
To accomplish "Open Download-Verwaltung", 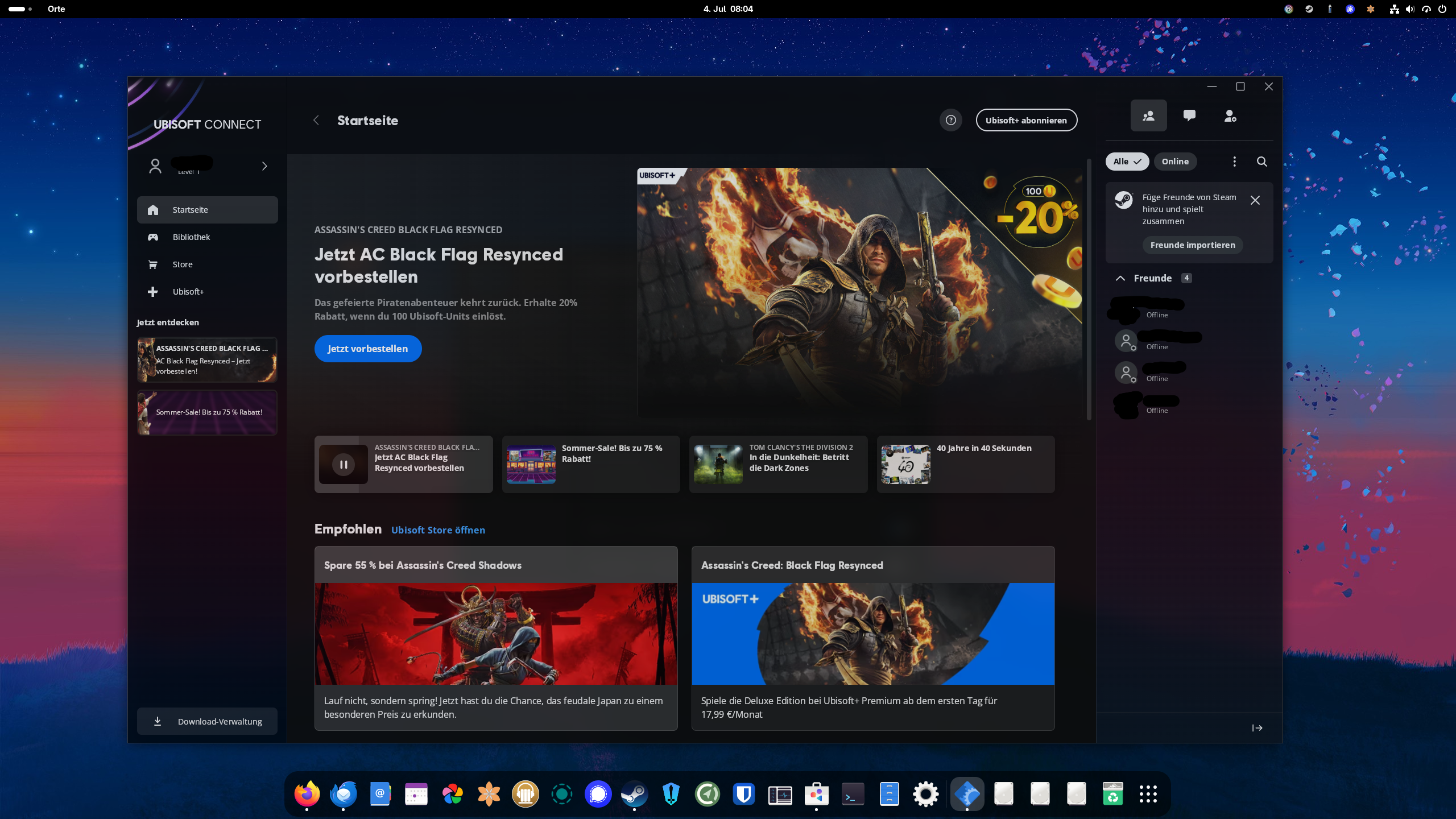I will tap(207, 721).
